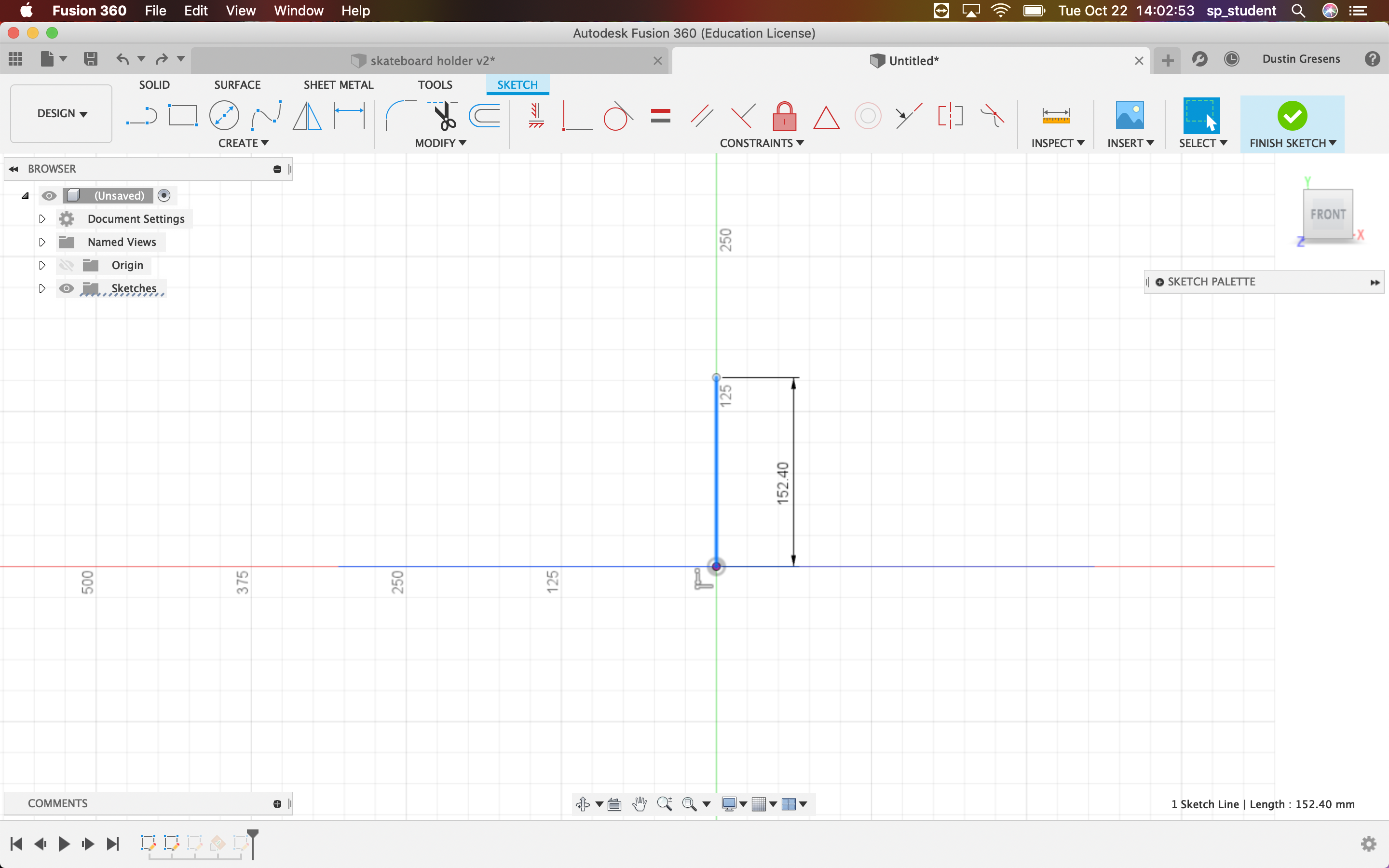Apply the Equal constraint

661,116
